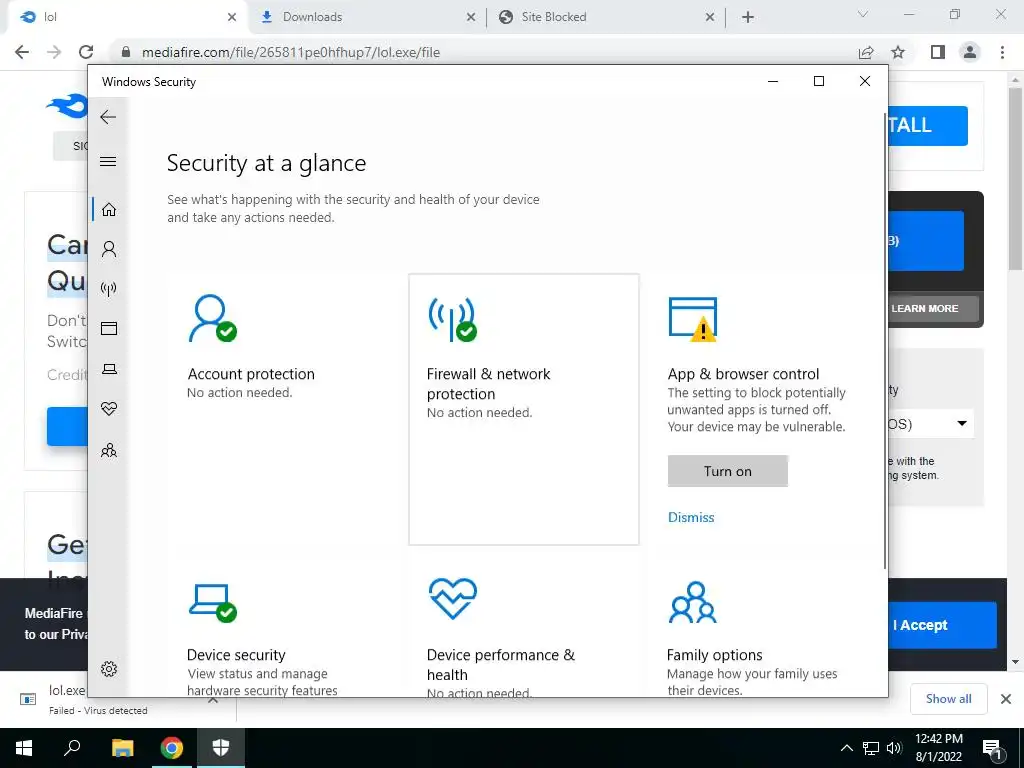Screen dimensions: 1024x768
Task: Open Account protection heading
Action: [x=251, y=374]
